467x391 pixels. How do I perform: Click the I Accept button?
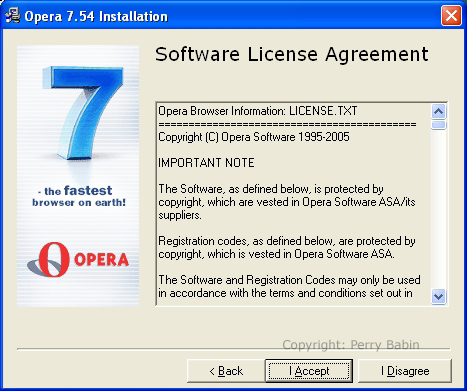click(309, 371)
